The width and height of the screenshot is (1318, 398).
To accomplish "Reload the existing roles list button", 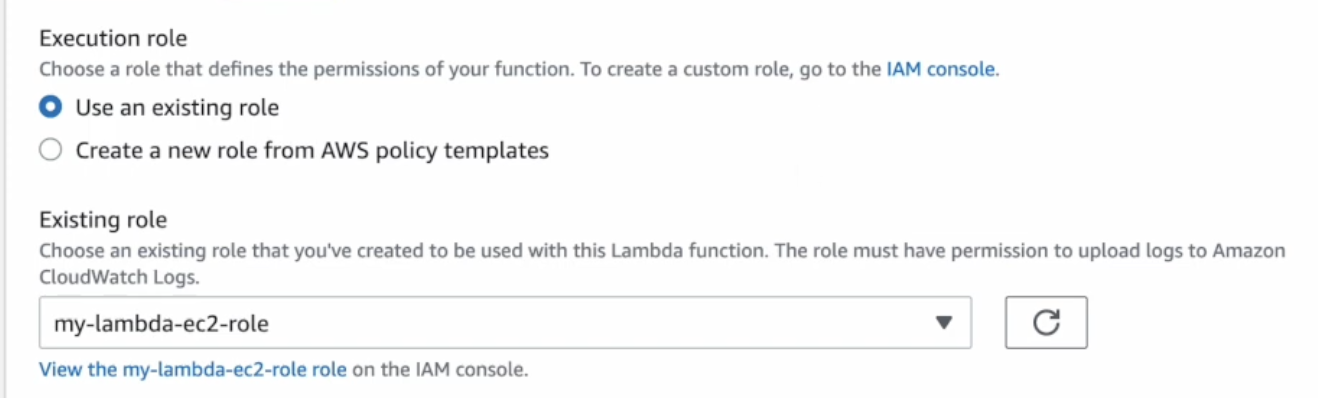I will (1046, 323).
